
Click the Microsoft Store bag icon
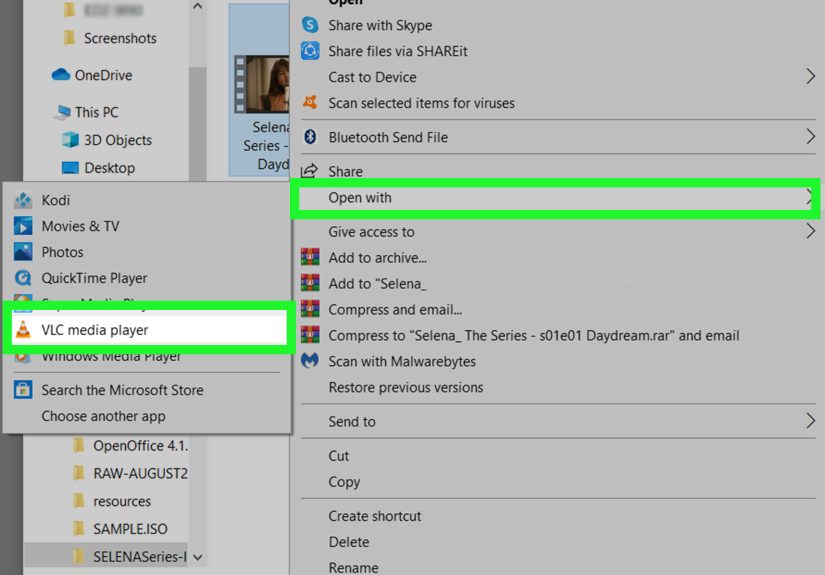(23, 389)
